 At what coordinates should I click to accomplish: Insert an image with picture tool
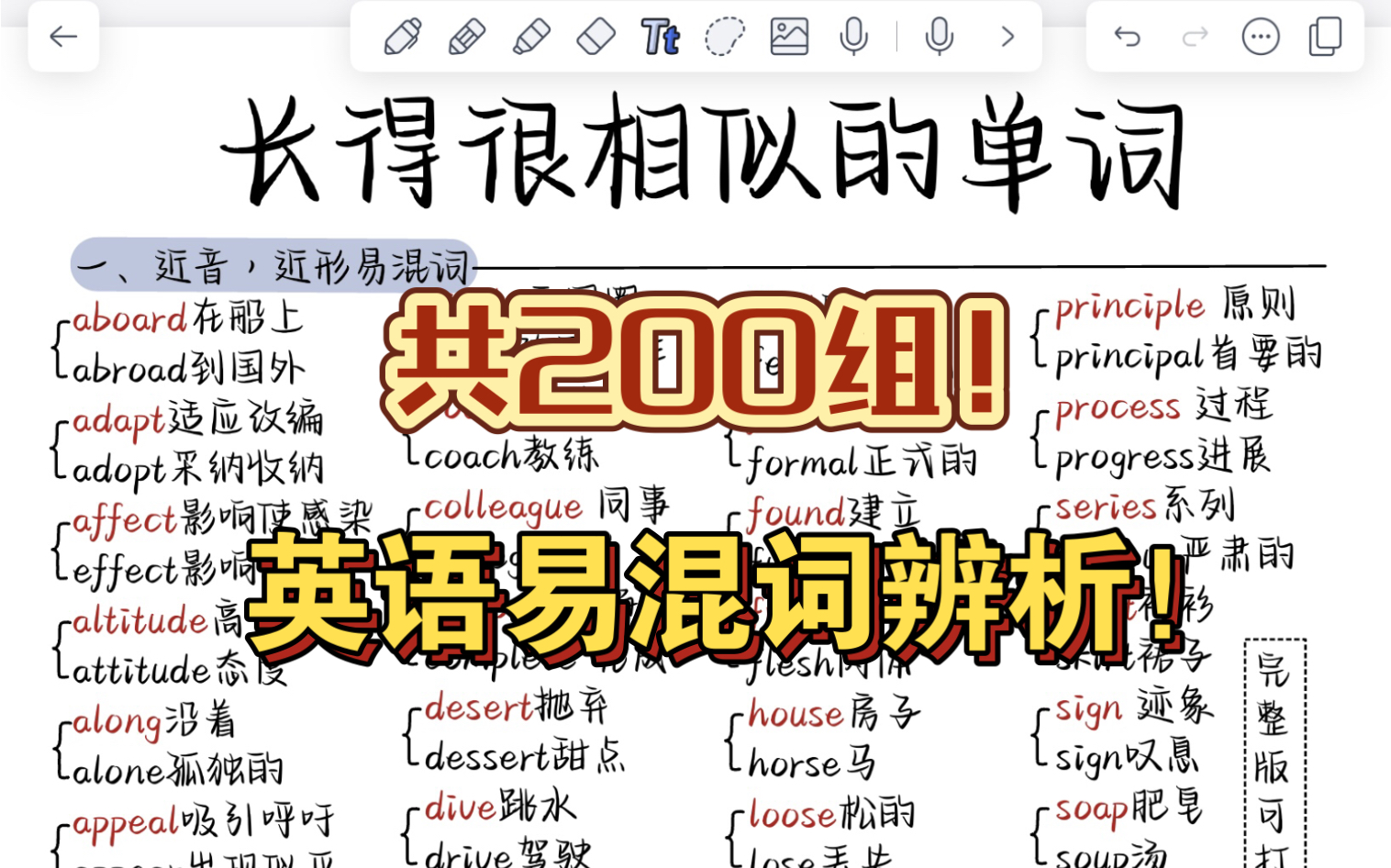(789, 37)
